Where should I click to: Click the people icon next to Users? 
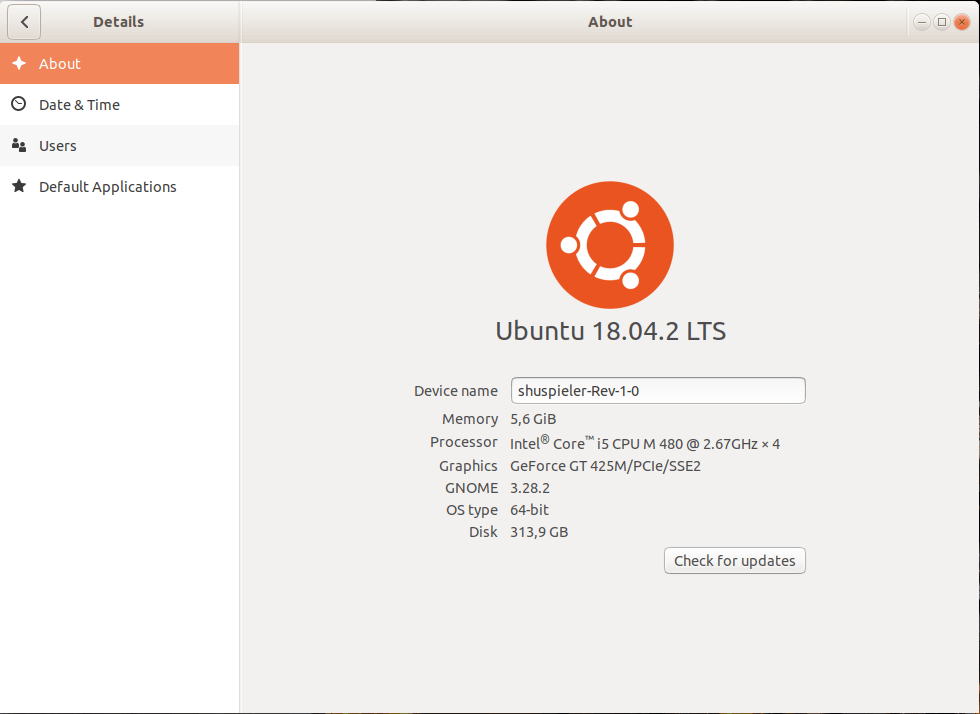pyautogui.click(x=18, y=146)
